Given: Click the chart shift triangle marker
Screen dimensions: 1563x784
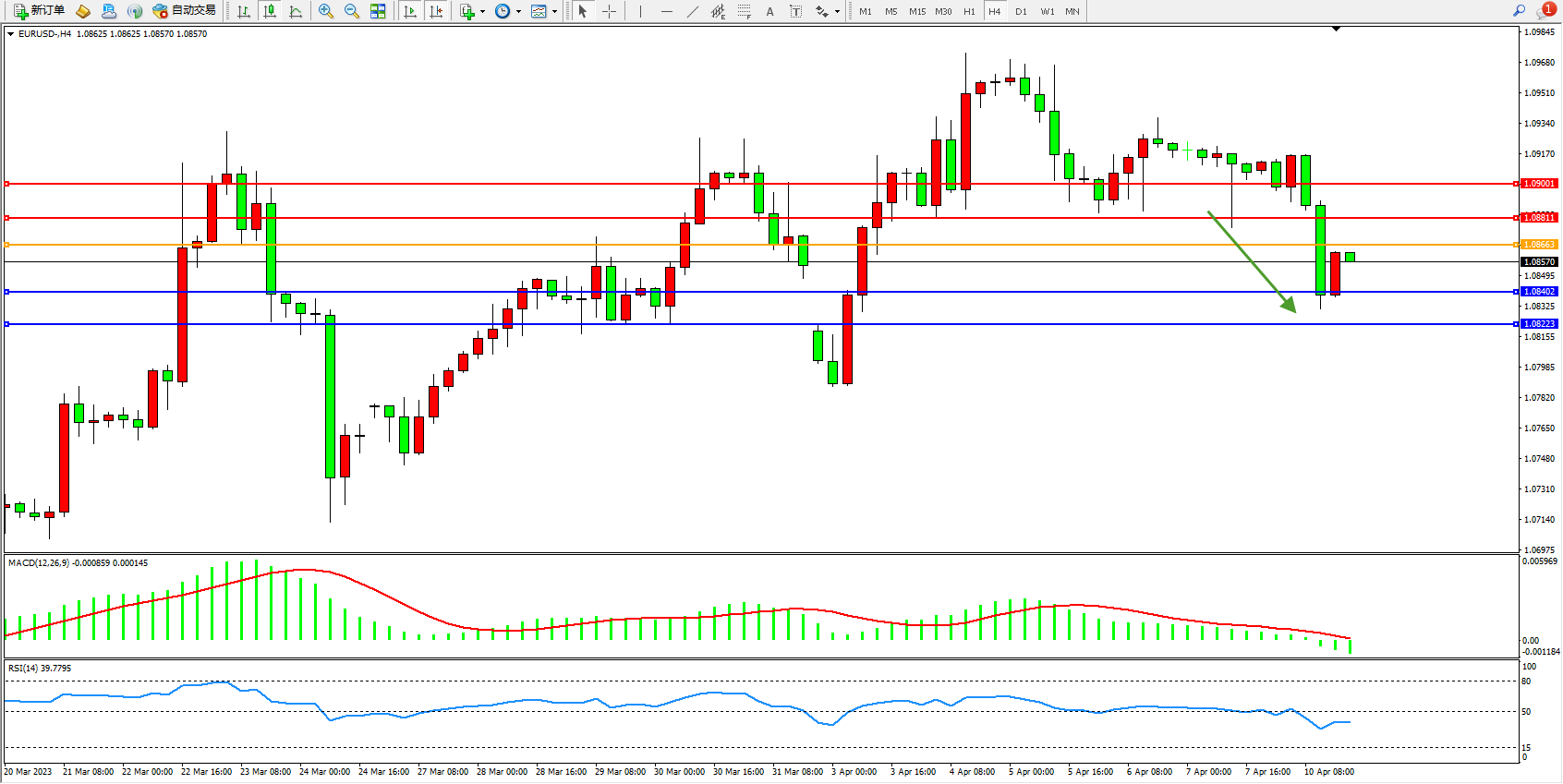Looking at the screenshot, I should pos(1336,30).
